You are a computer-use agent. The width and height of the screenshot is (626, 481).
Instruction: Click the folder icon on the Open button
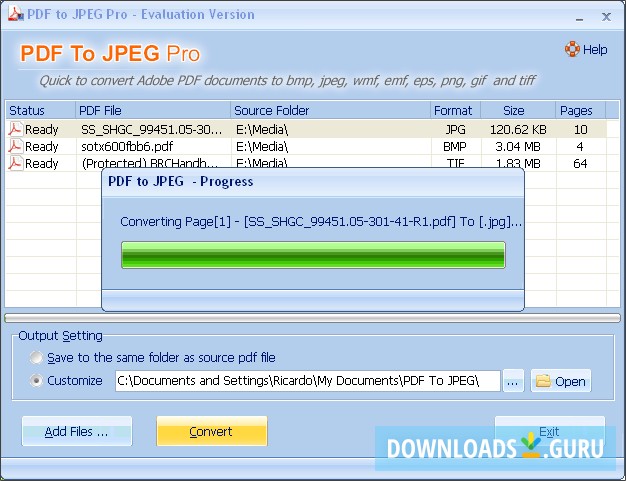543,381
